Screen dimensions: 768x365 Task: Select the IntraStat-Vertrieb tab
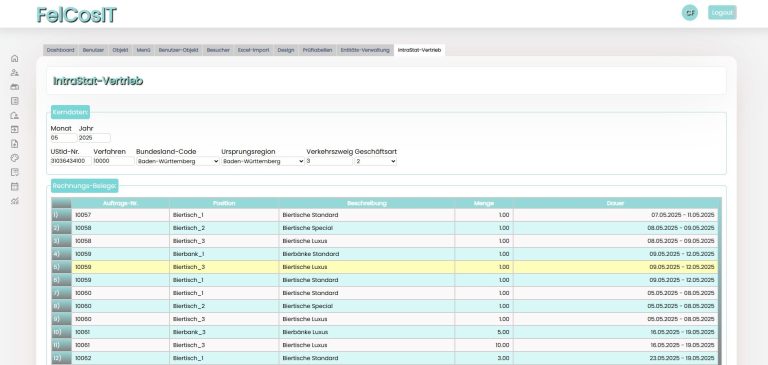[419, 50]
